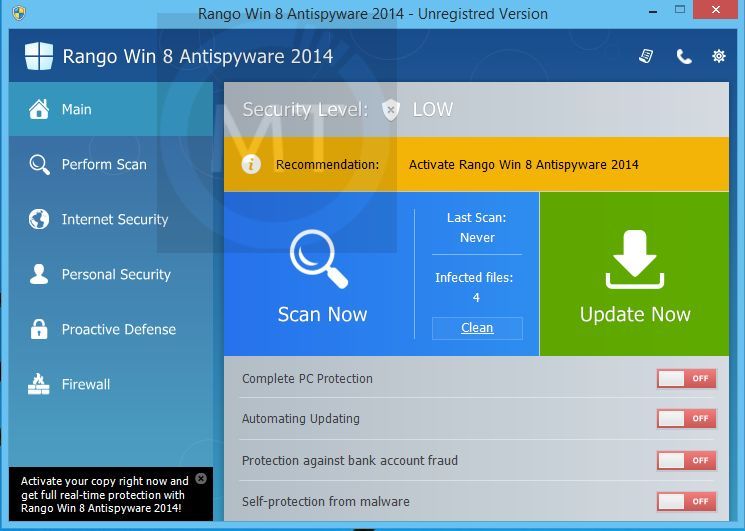Screen dimensions: 745x531
Task: Open the Firewall section
Action: tap(111, 384)
